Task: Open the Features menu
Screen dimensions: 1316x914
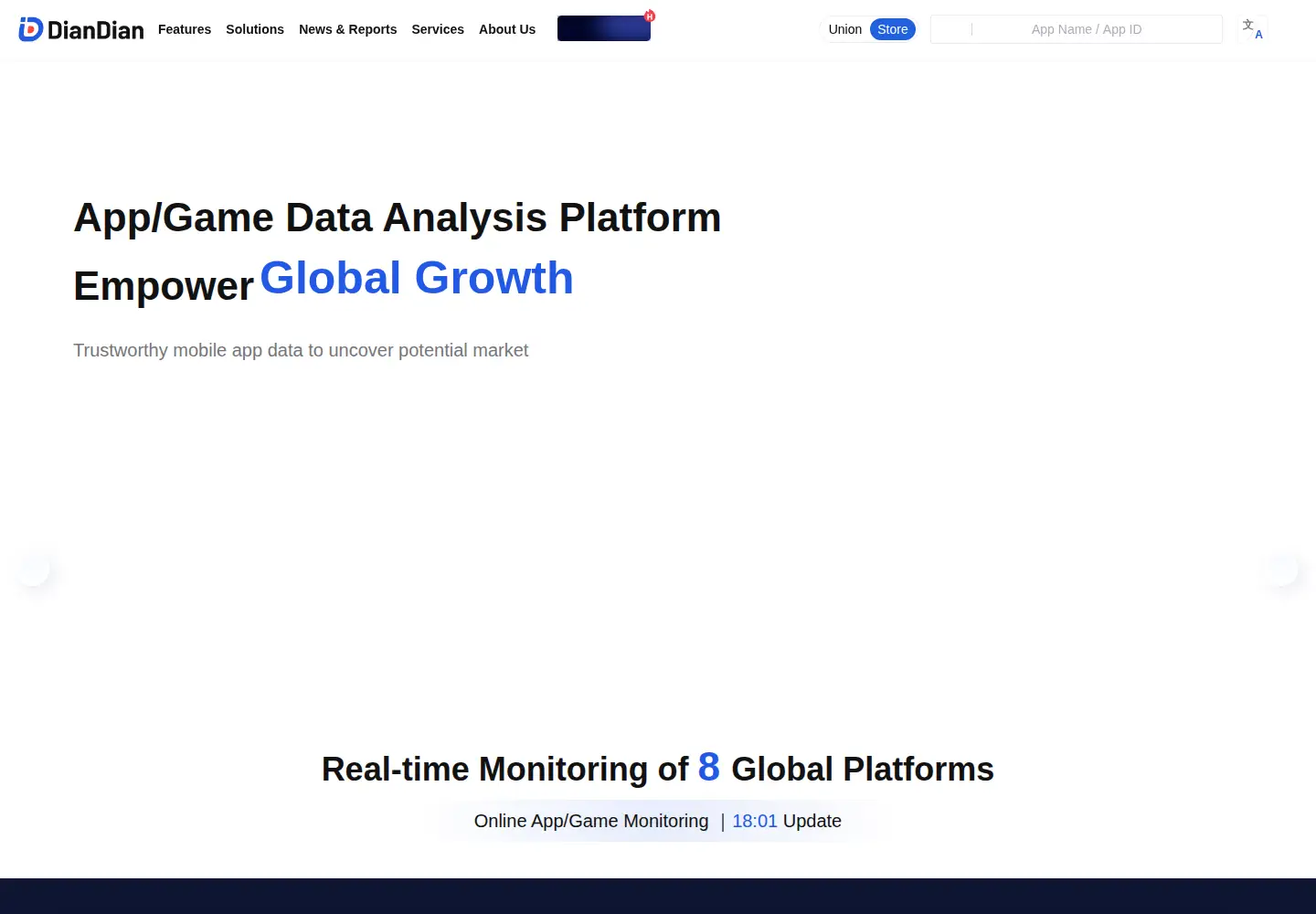Action: [x=185, y=29]
